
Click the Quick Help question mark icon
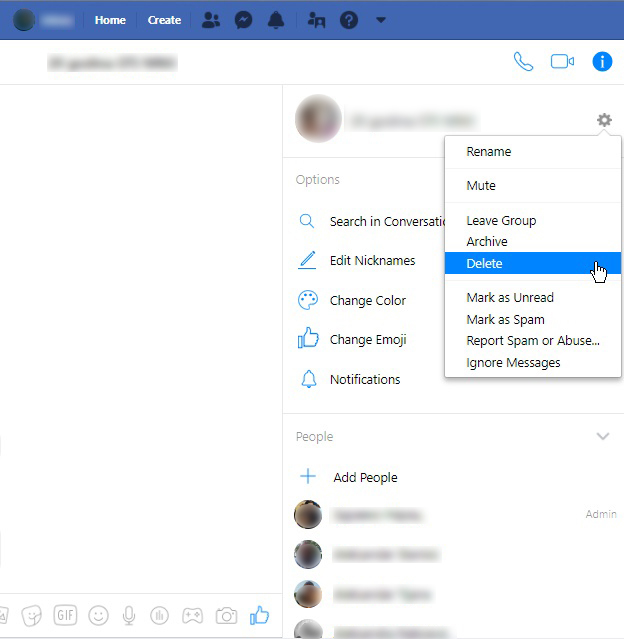coord(349,20)
